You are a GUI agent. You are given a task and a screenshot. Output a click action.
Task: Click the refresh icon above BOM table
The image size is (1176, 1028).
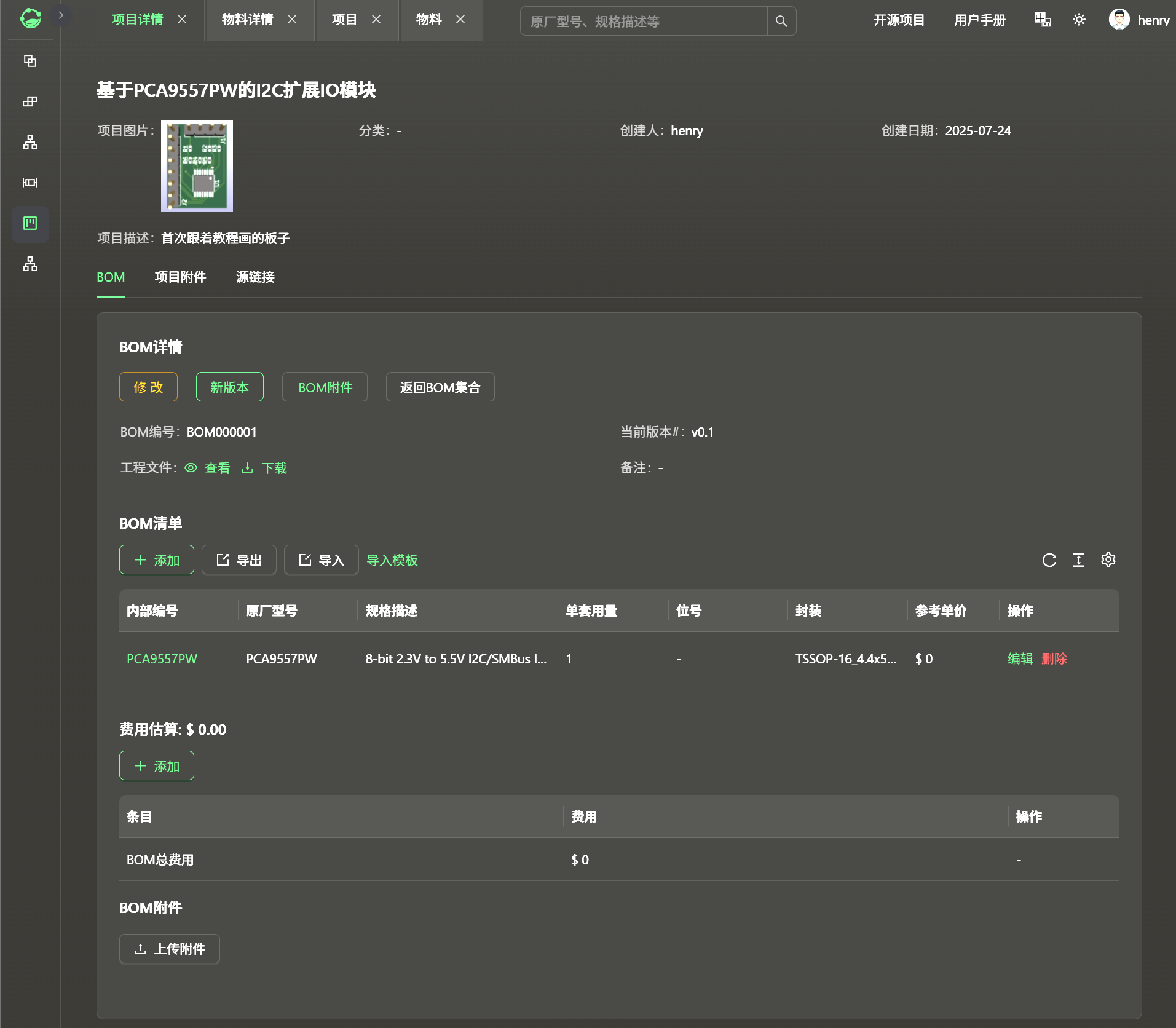point(1049,560)
